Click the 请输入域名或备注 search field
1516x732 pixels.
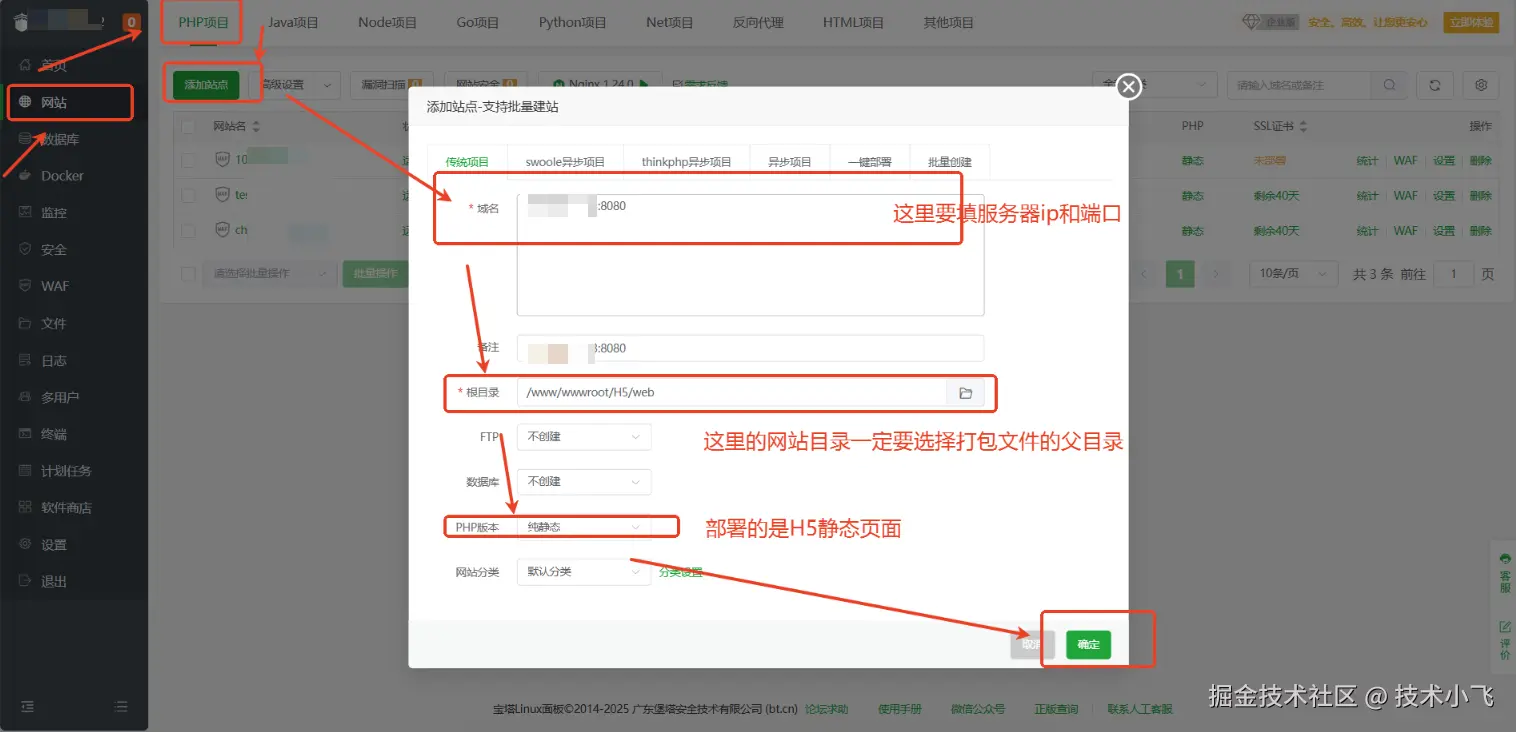[x=1300, y=85]
